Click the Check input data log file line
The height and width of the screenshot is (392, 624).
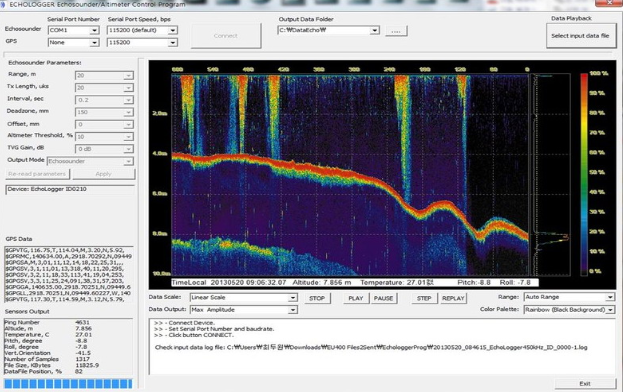tap(371, 347)
